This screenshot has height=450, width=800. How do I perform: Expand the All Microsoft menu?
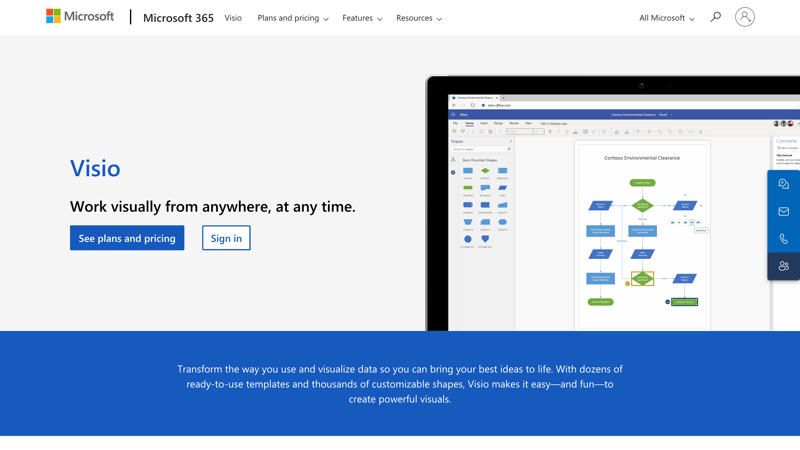pyautogui.click(x=666, y=18)
